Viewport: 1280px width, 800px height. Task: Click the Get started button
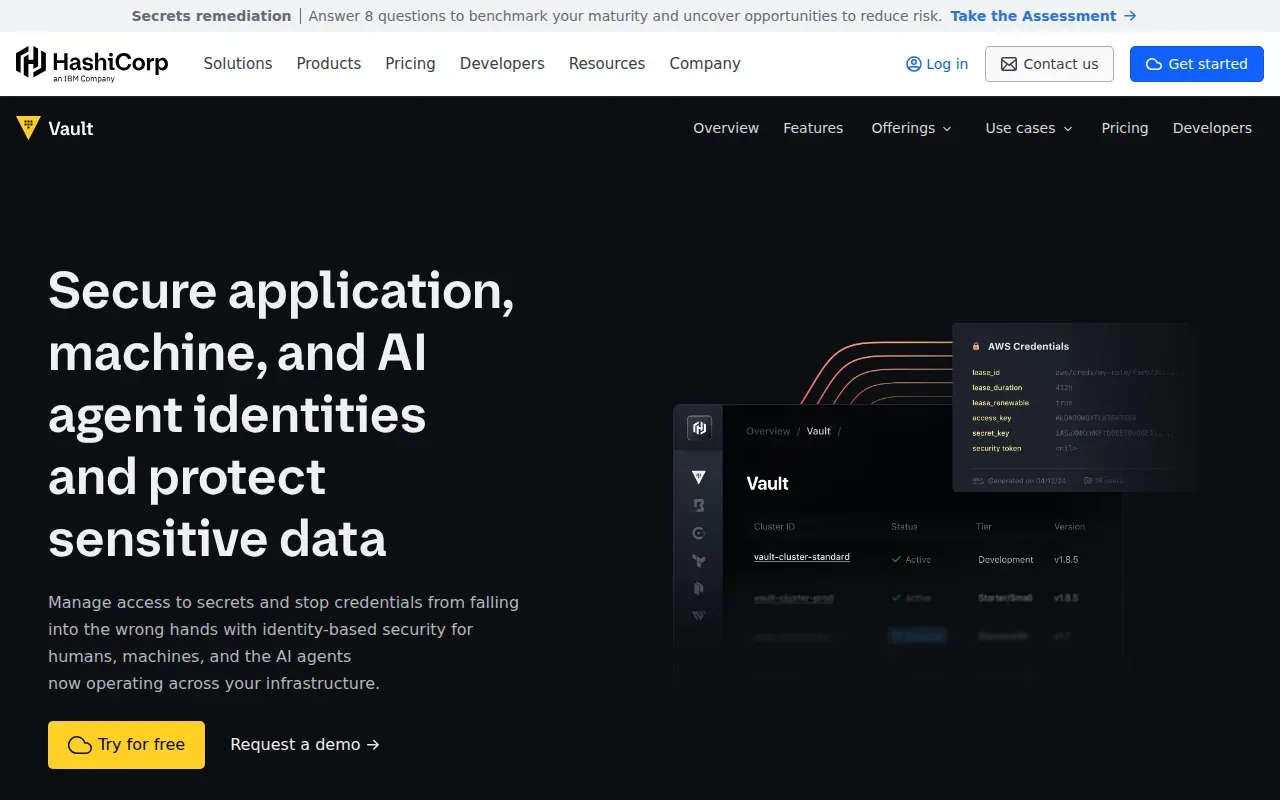point(1197,64)
